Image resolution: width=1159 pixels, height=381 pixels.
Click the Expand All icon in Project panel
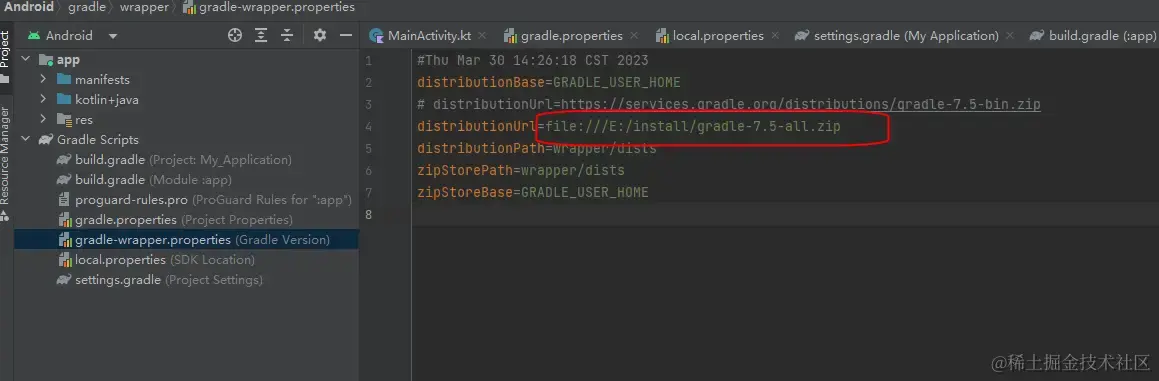coord(261,35)
